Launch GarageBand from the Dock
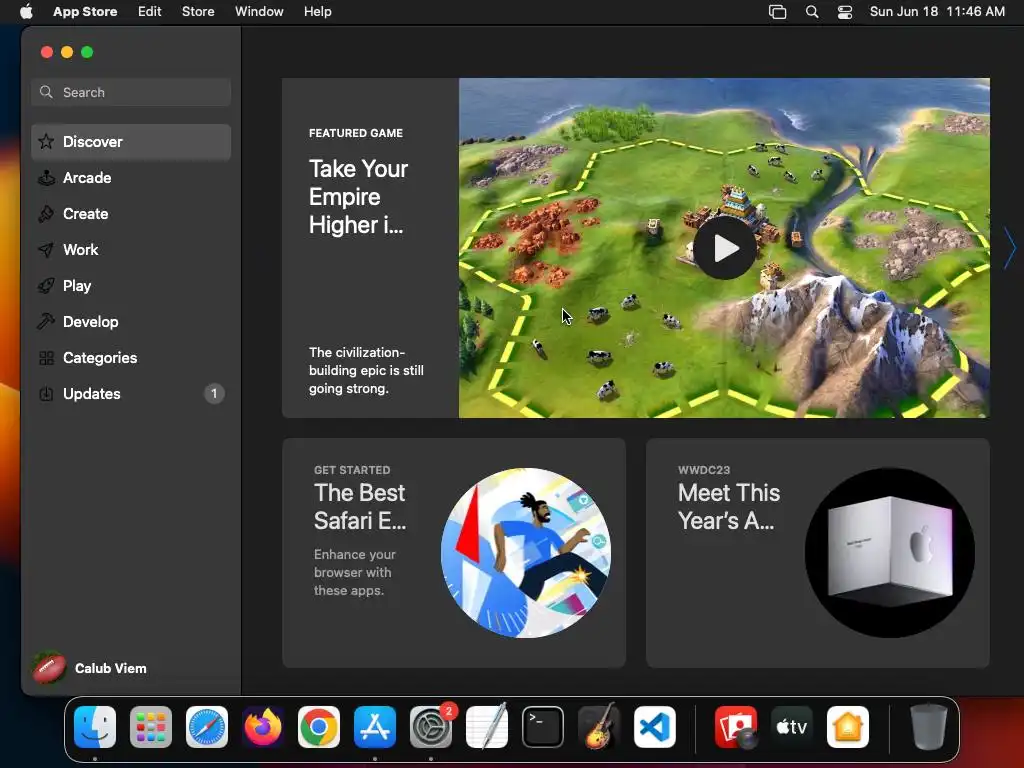Image resolution: width=1024 pixels, height=768 pixels. point(599,727)
